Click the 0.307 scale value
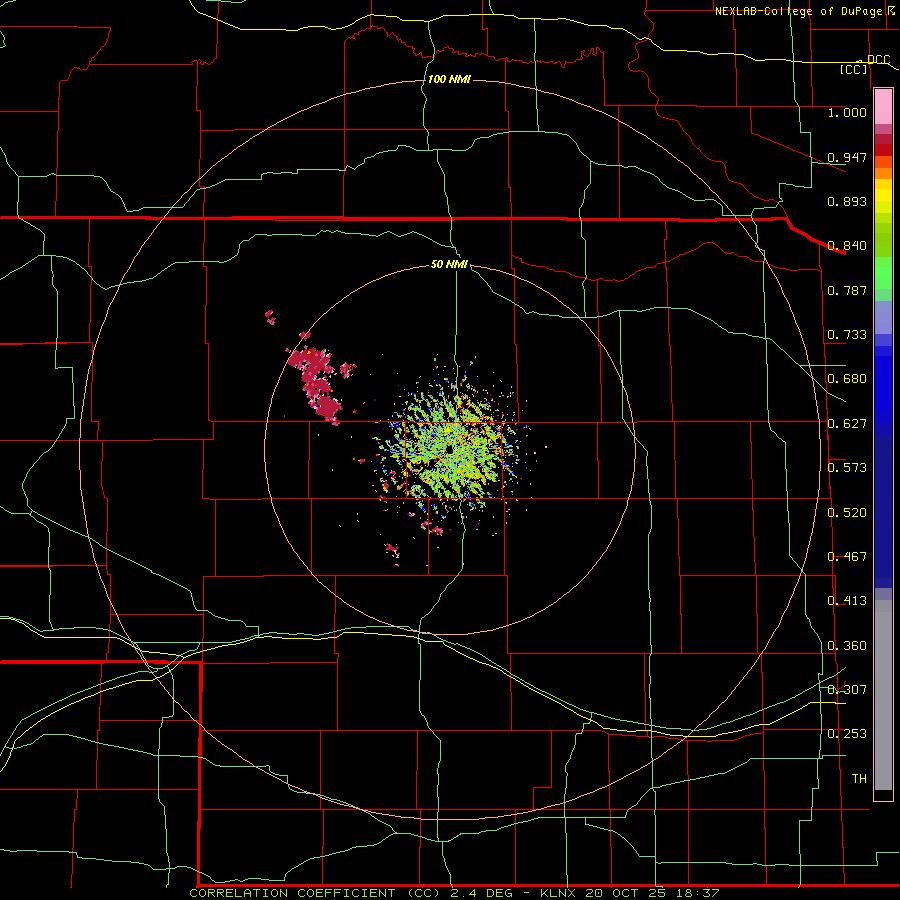This screenshot has width=900, height=900. (x=847, y=689)
